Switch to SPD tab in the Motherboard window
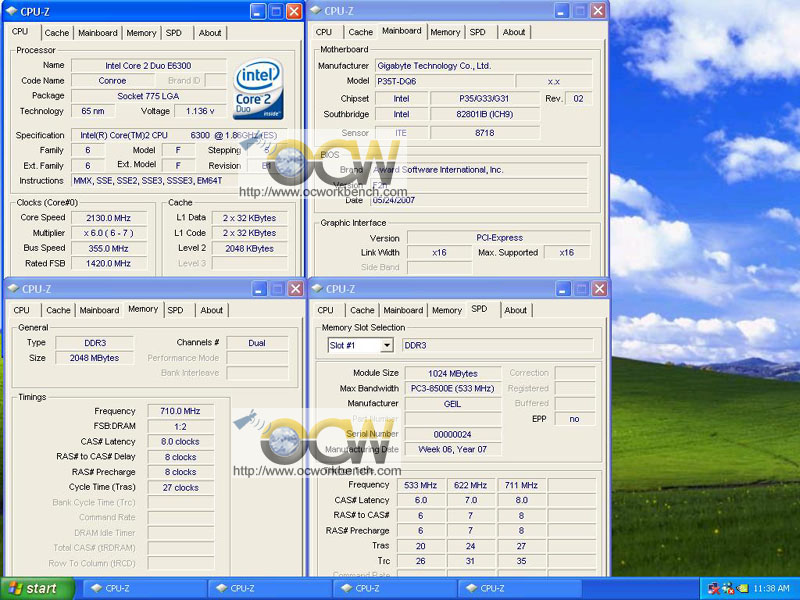This screenshot has height=600, width=800. (x=478, y=32)
